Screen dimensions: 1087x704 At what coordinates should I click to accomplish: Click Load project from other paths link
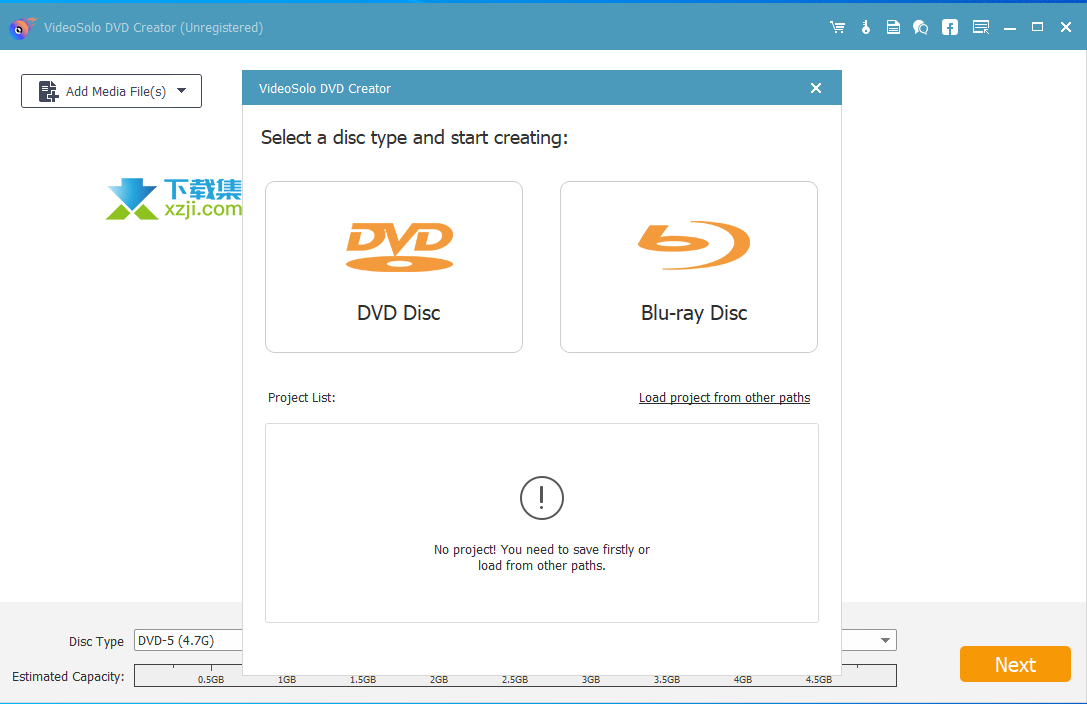[724, 398]
